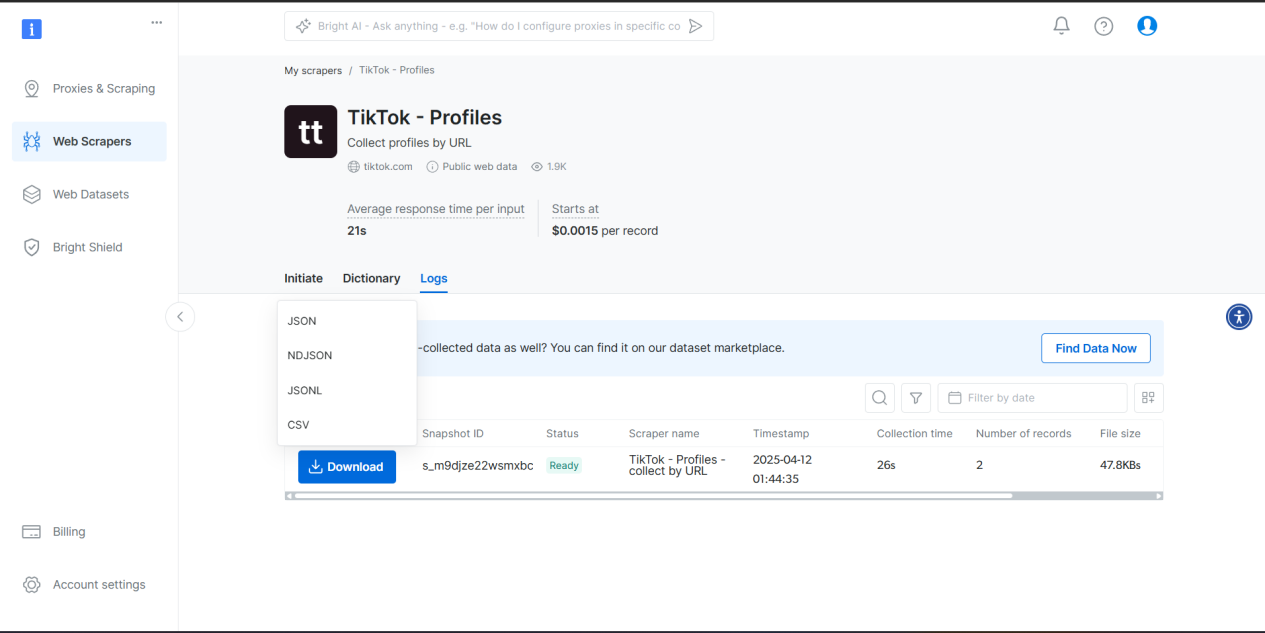Open the column settings grid icon
Image resolution: width=1265 pixels, height=633 pixels.
[1149, 398]
